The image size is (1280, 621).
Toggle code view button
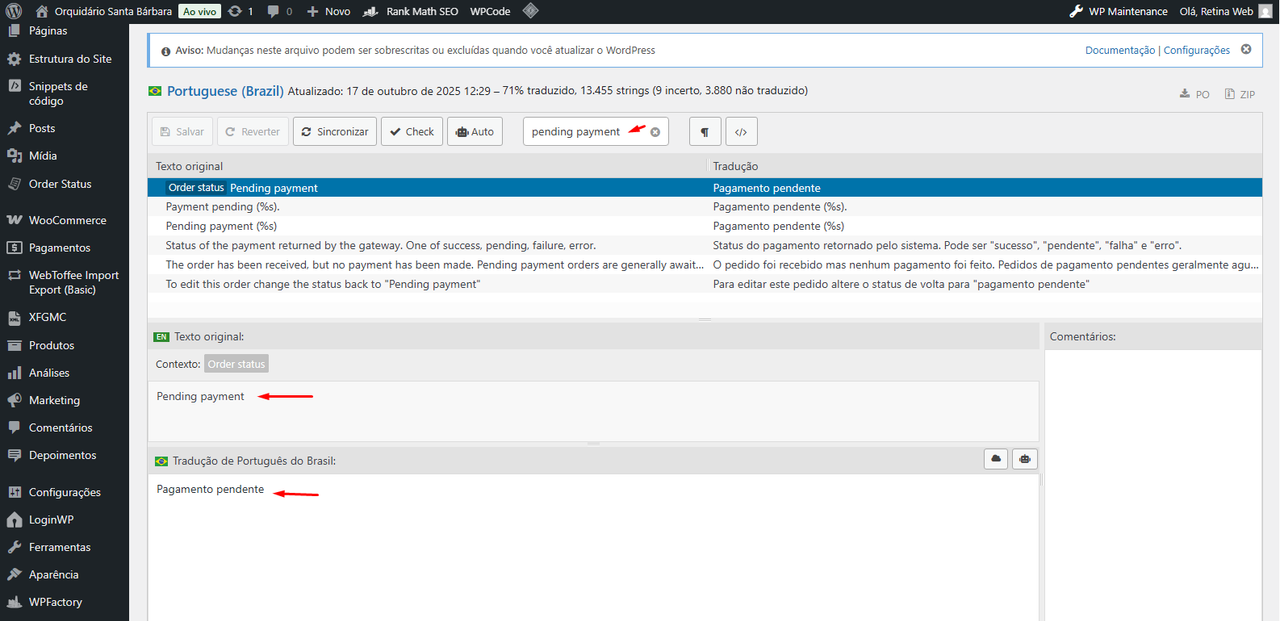point(741,131)
